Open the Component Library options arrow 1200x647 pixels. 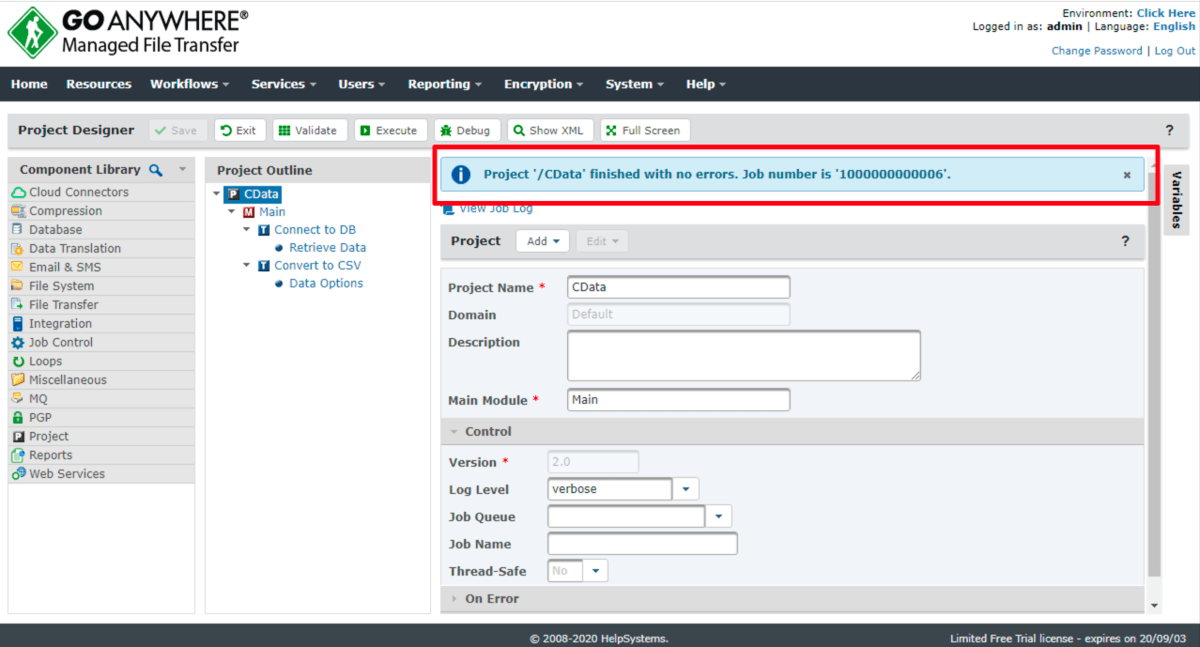click(182, 170)
